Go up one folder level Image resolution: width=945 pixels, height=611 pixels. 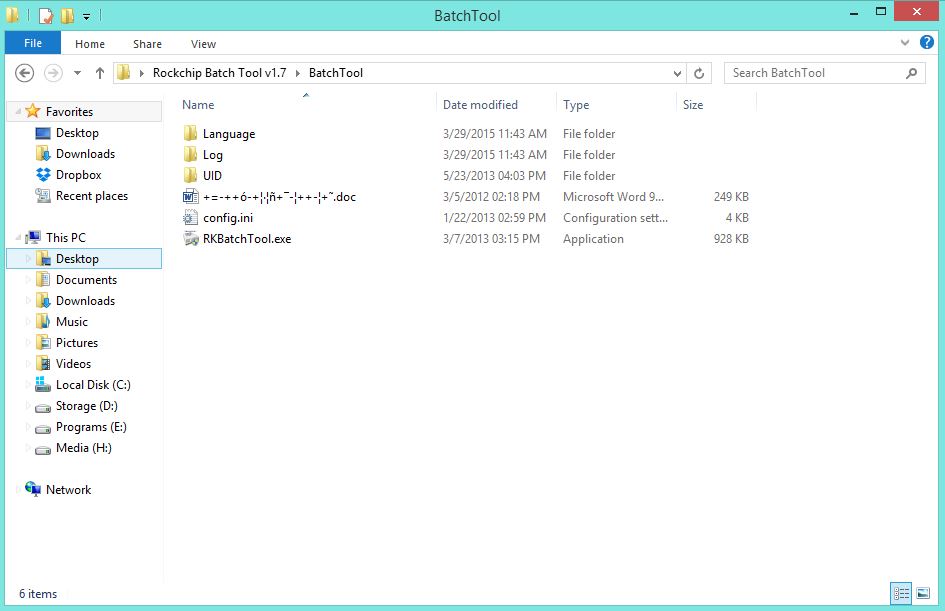pyautogui.click(x=99, y=73)
